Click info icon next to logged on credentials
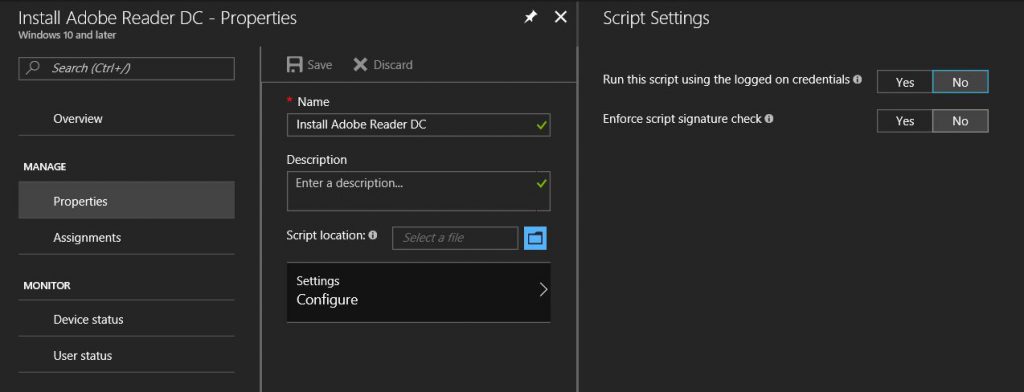Viewport: 1024px width, 392px height. click(x=857, y=80)
